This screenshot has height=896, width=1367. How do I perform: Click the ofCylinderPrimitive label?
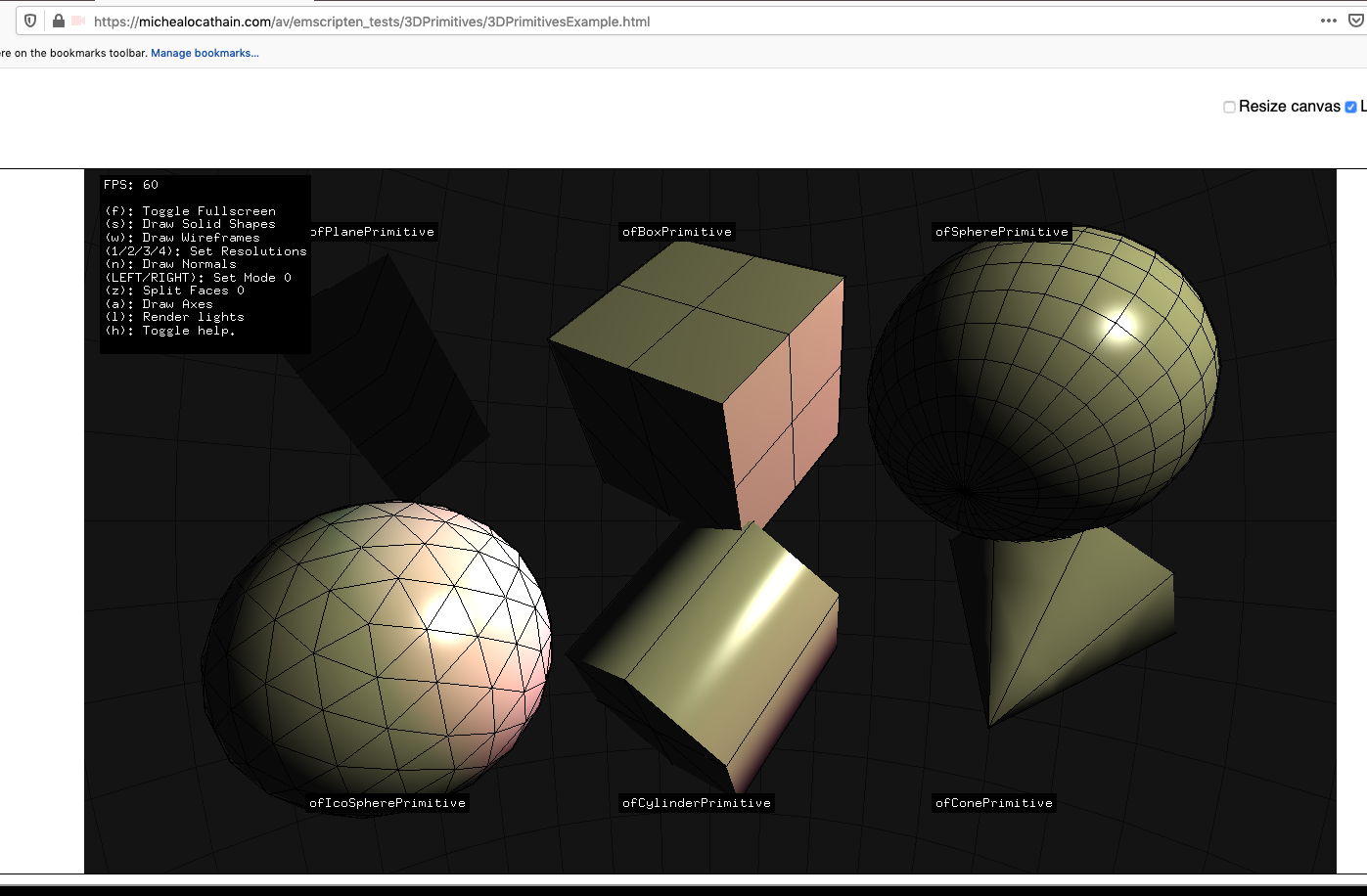(x=696, y=802)
